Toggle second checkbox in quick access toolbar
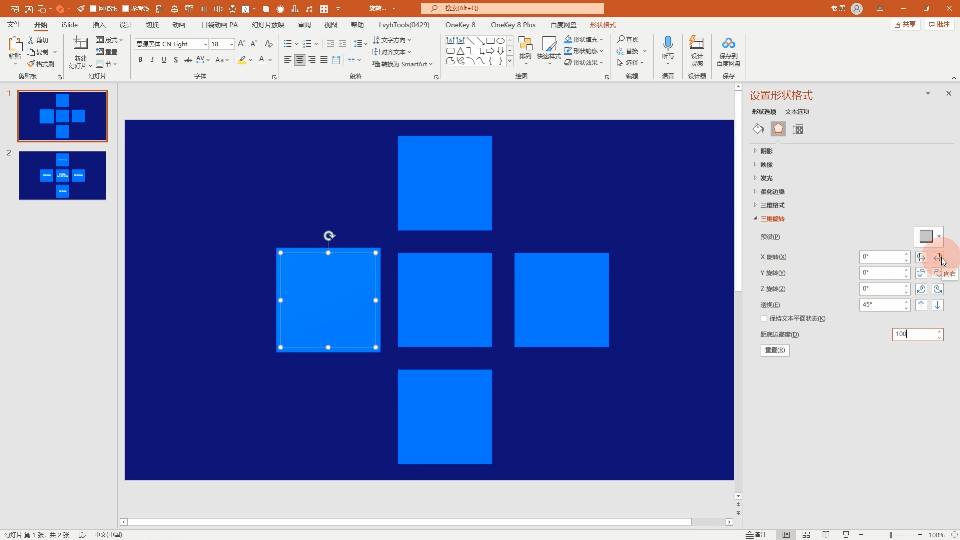960x540 pixels. pyautogui.click(x=126, y=9)
